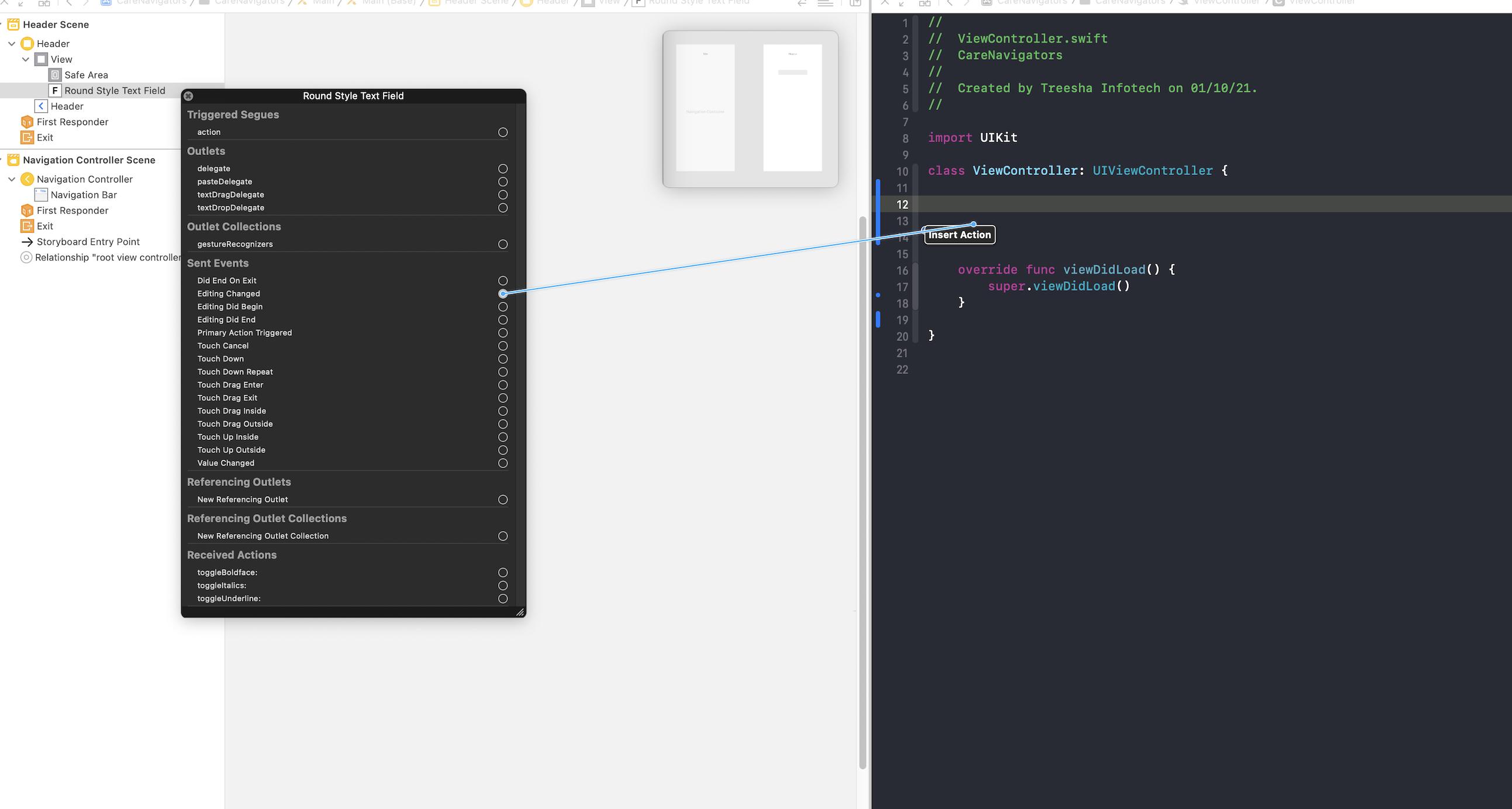This screenshot has width=1512, height=809.
Task: Click the 'Touch Down' event label
Action: pos(220,359)
